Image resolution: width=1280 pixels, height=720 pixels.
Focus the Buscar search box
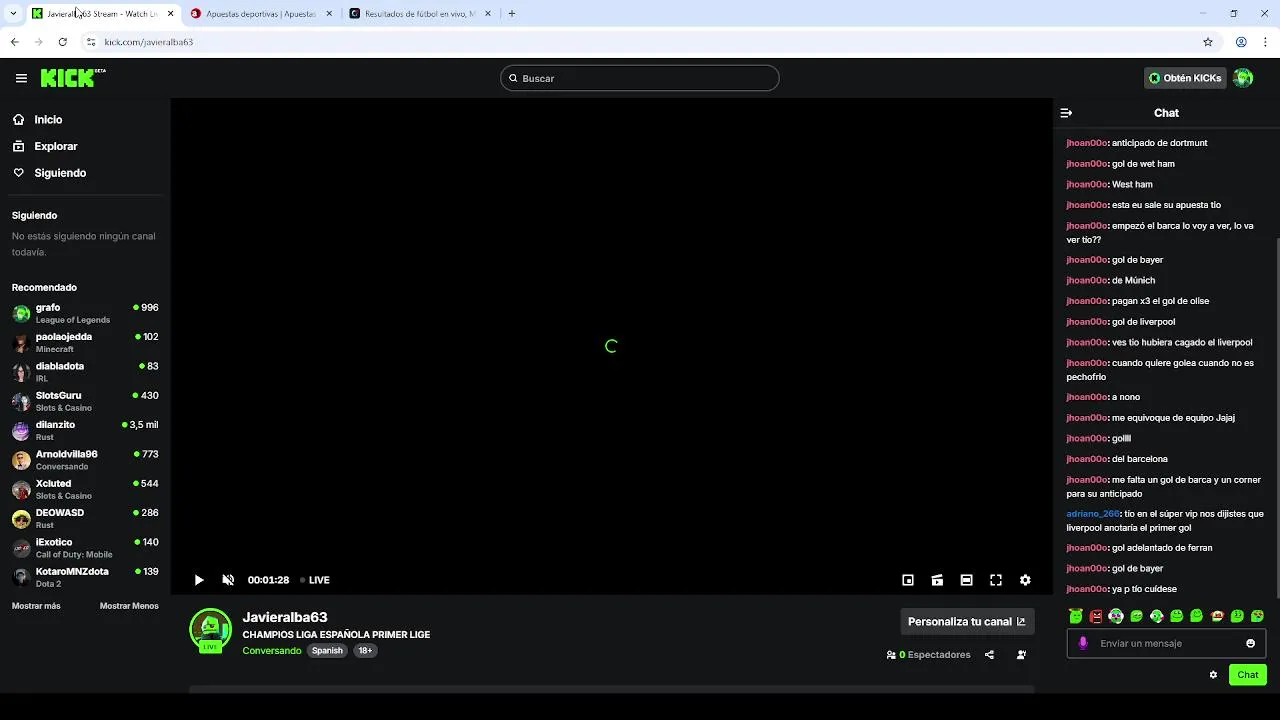point(640,78)
